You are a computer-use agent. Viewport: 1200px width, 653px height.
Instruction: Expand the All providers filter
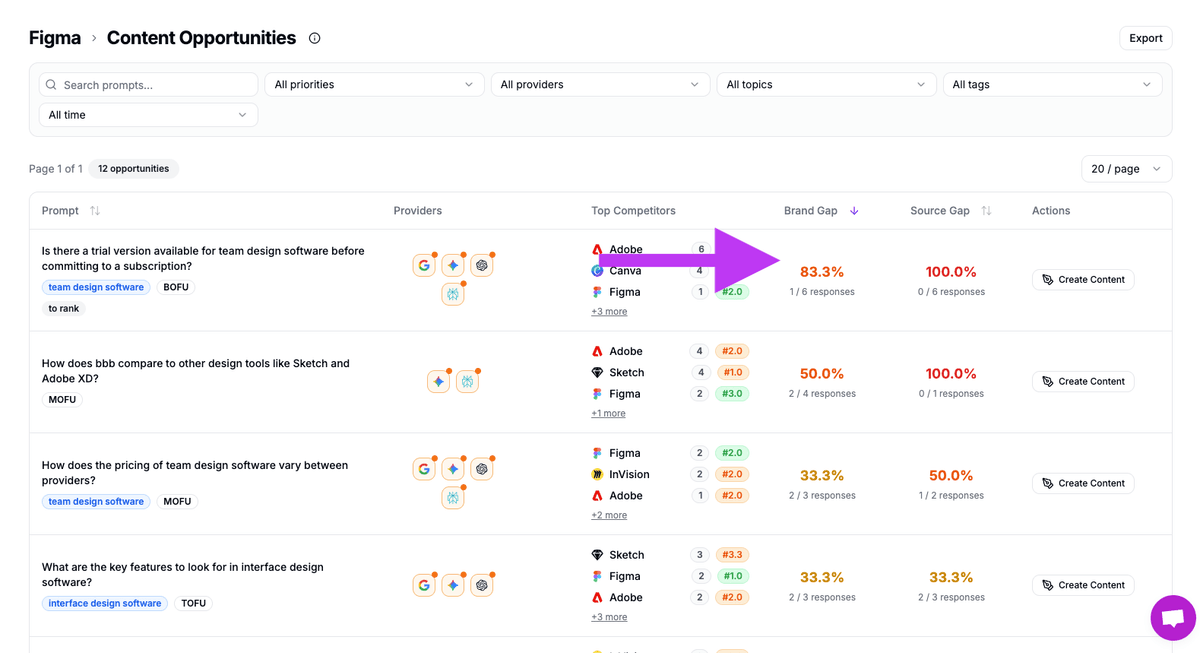tap(600, 85)
